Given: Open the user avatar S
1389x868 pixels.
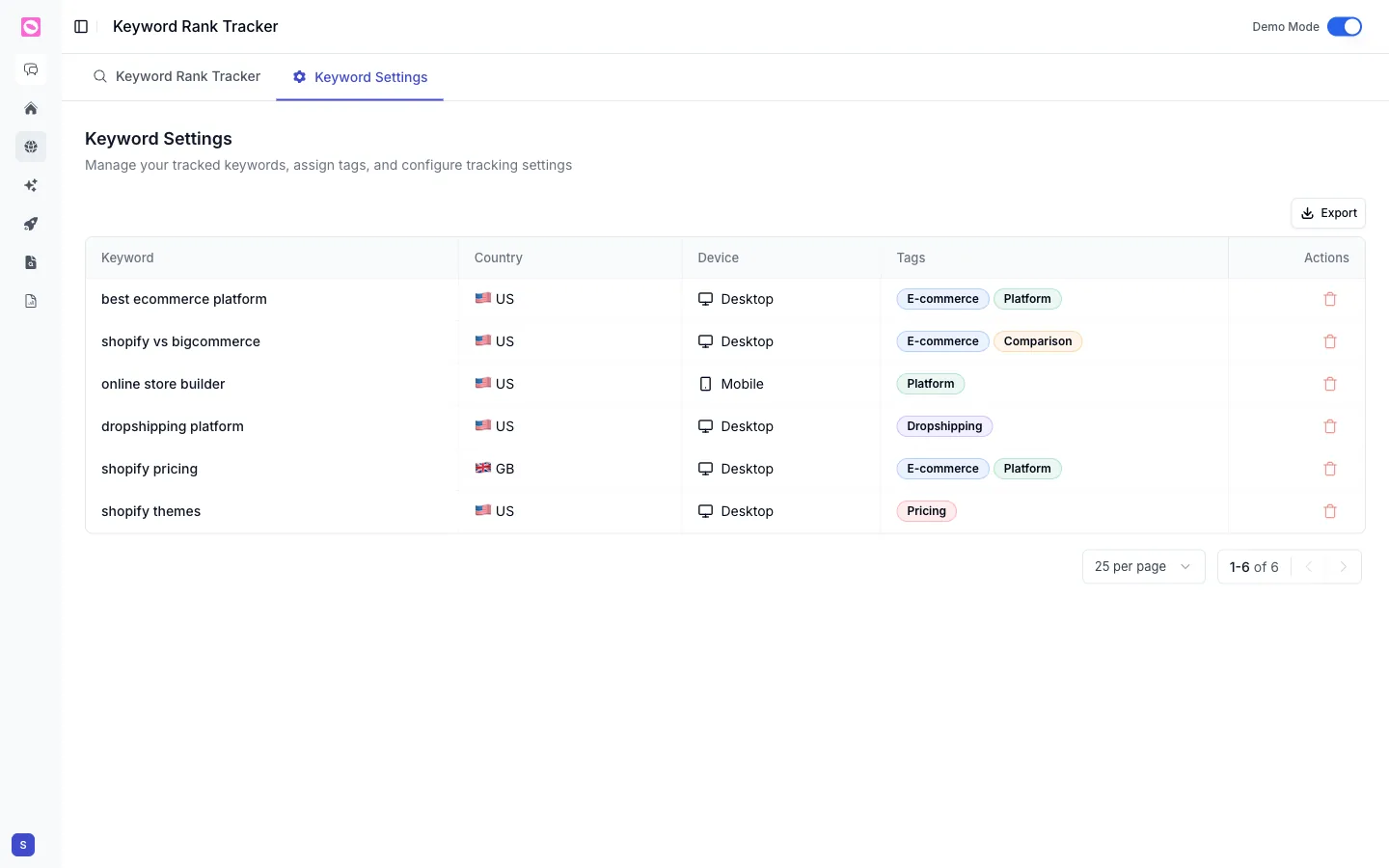Looking at the screenshot, I should coord(23,845).
